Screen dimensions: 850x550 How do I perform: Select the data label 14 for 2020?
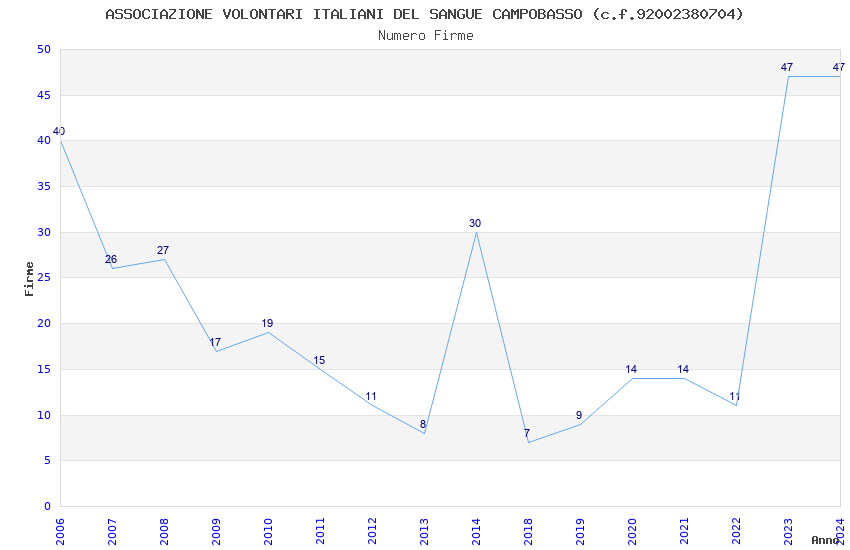[x=631, y=369]
